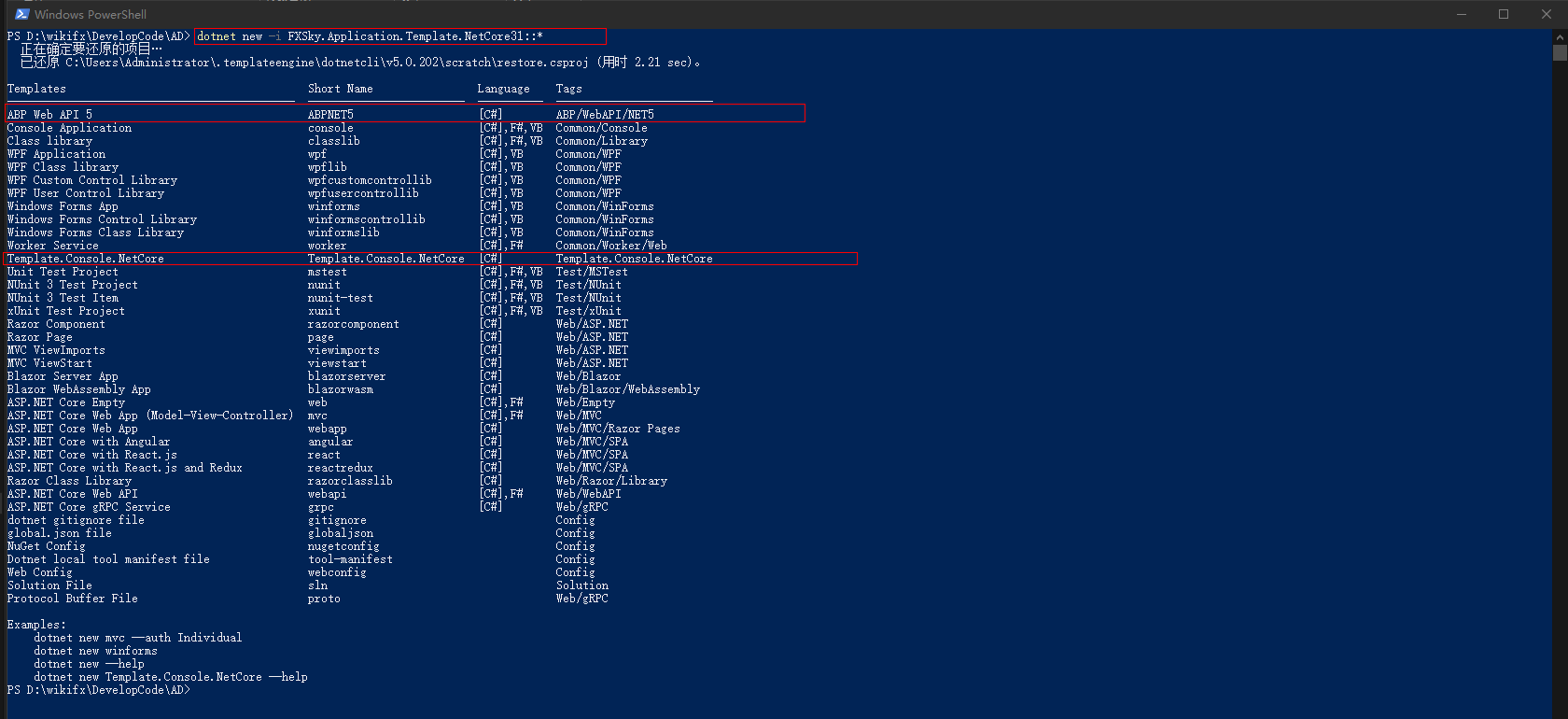
Task: Click 'Windows Forms Class Library' template name
Action: (x=95, y=233)
